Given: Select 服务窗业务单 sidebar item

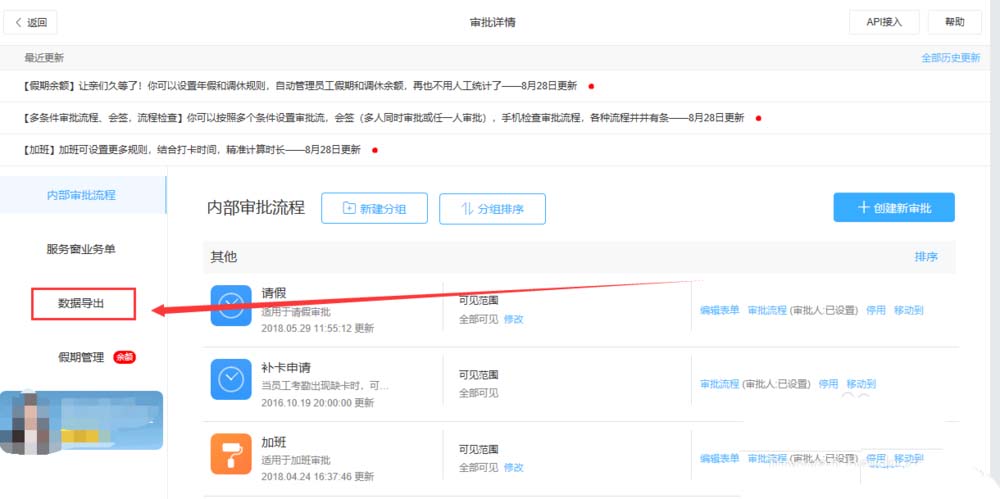Looking at the screenshot, I should tap(87, 249).
